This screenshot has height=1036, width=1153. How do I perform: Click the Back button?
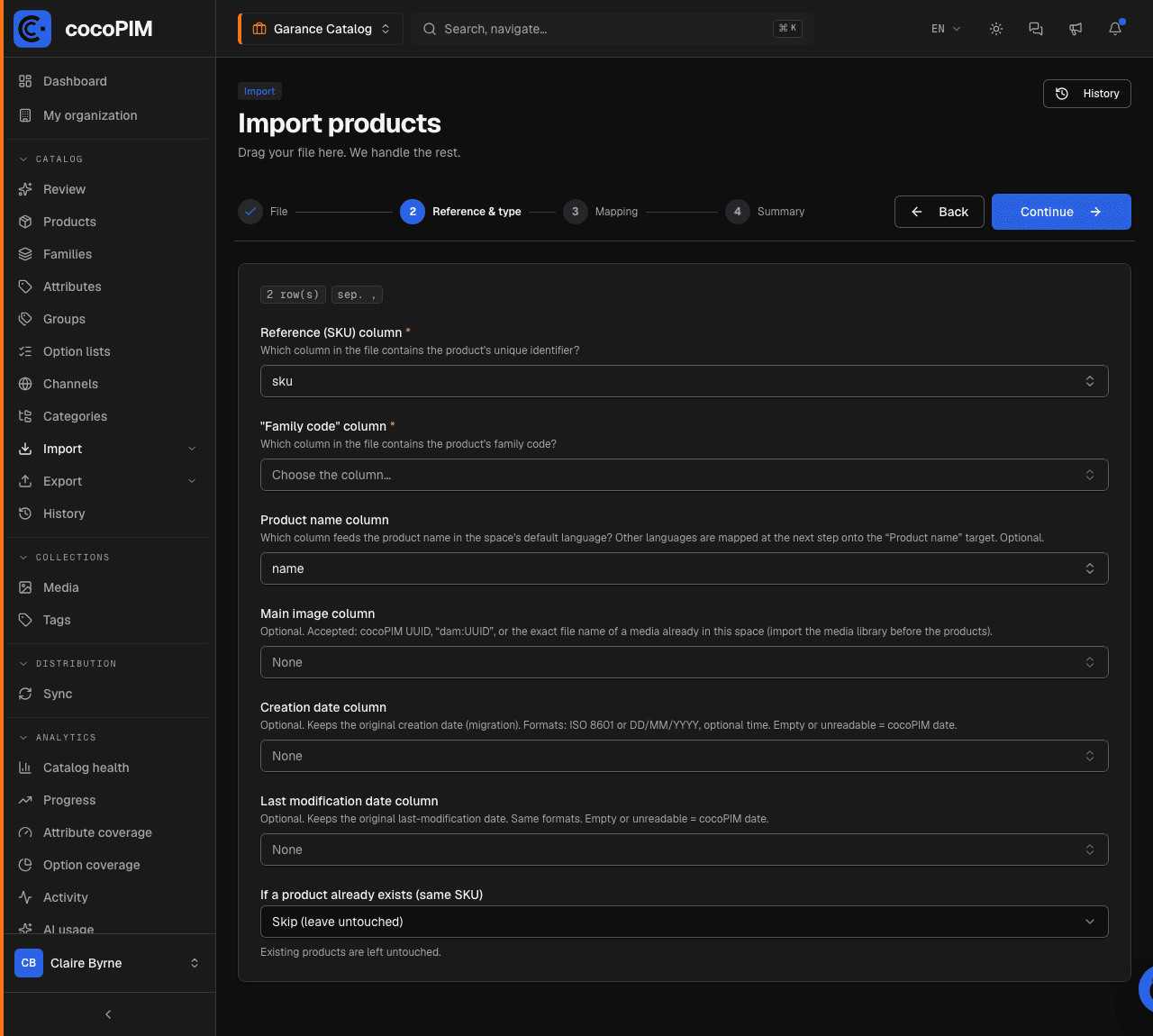point(940,212)
